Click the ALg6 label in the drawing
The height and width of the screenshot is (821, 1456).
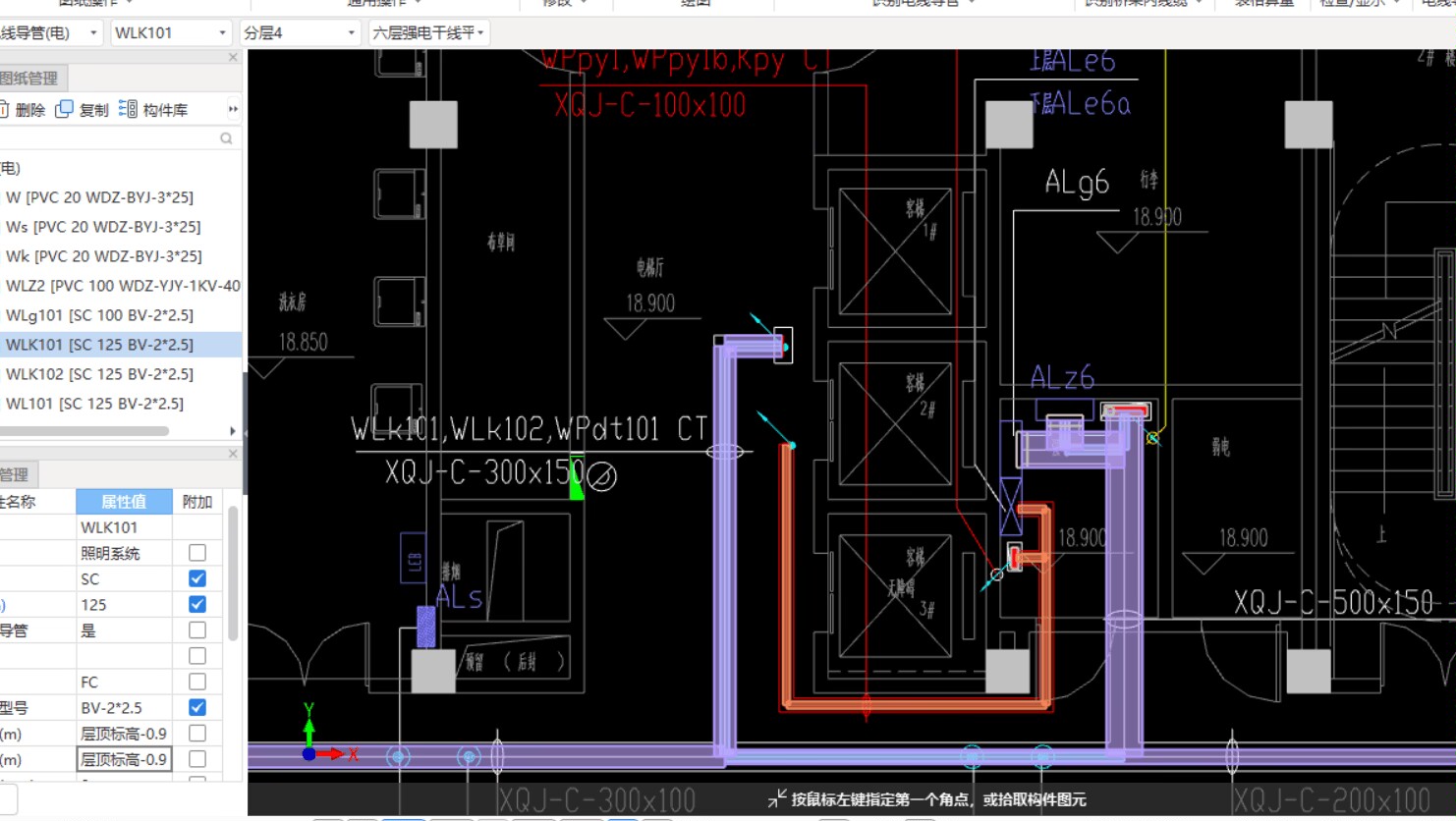pyautogui.click(x=1077, y=183)
